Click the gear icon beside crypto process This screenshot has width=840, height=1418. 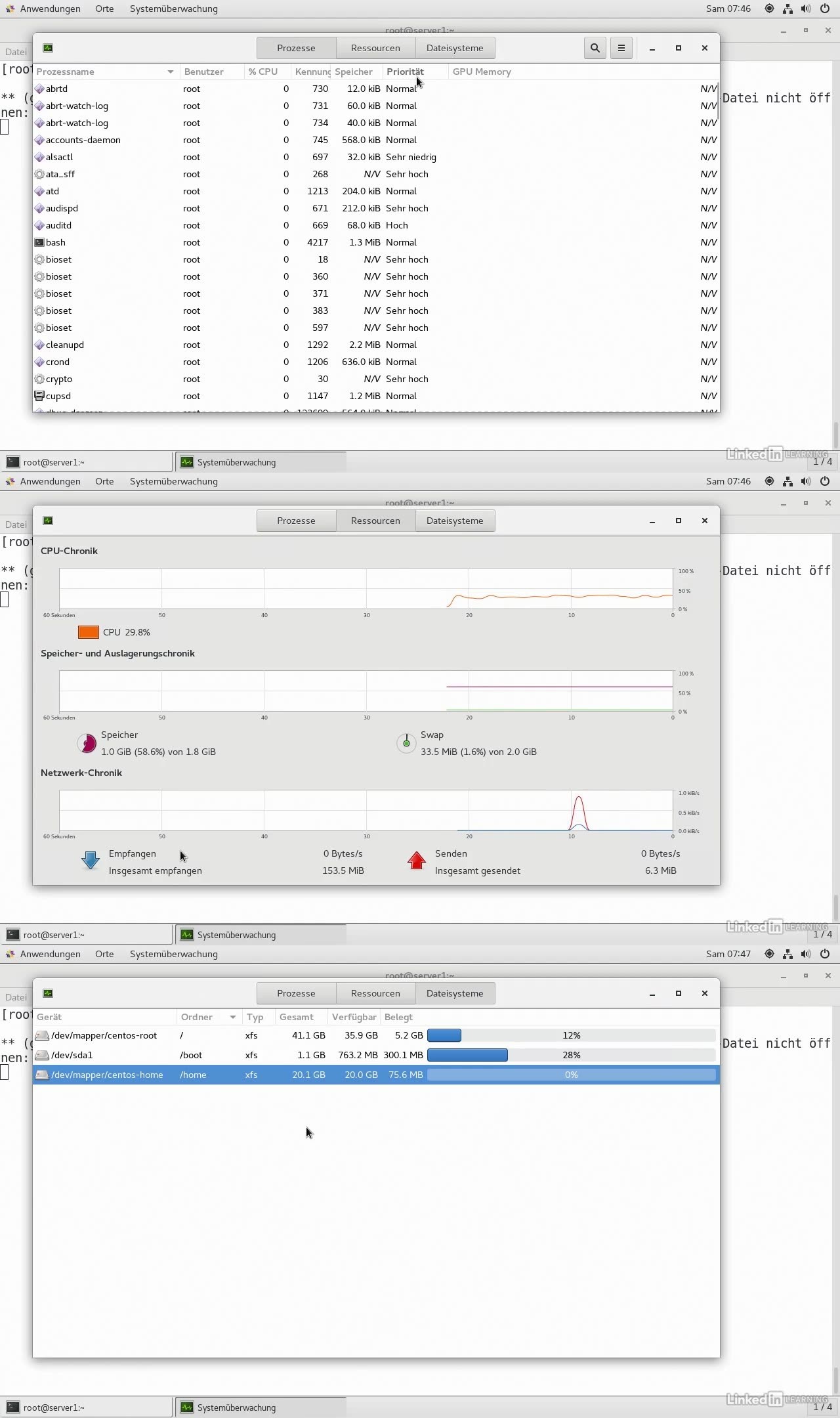pos(39,379)
